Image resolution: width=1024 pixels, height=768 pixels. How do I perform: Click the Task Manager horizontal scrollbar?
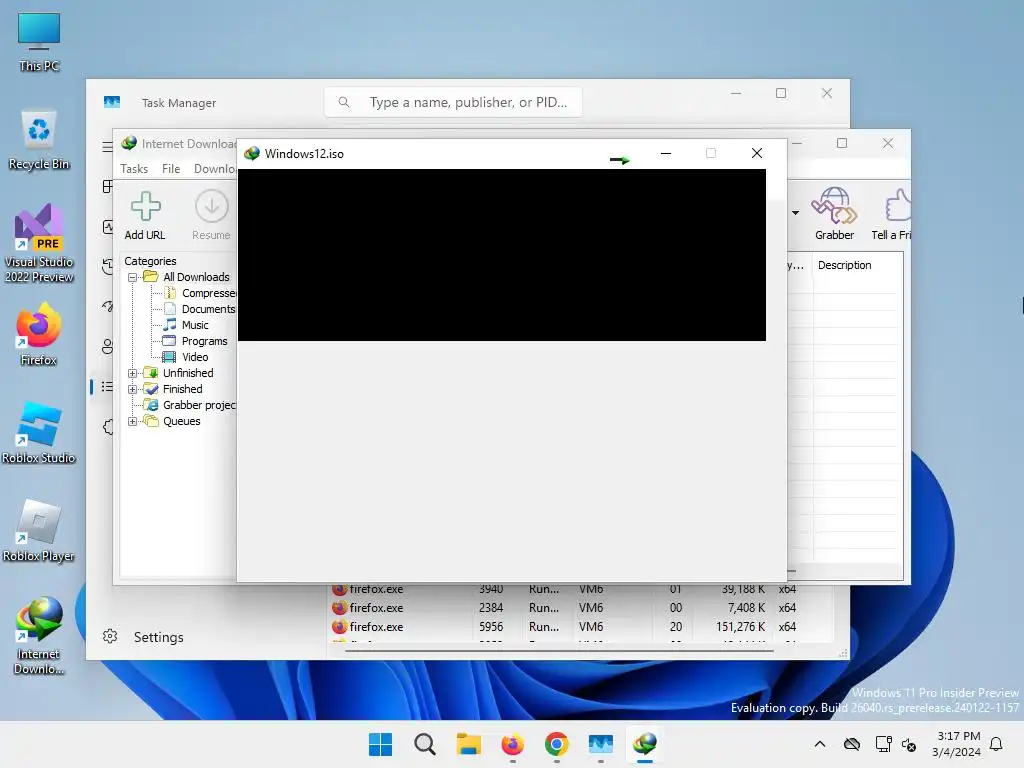(559, 650)
